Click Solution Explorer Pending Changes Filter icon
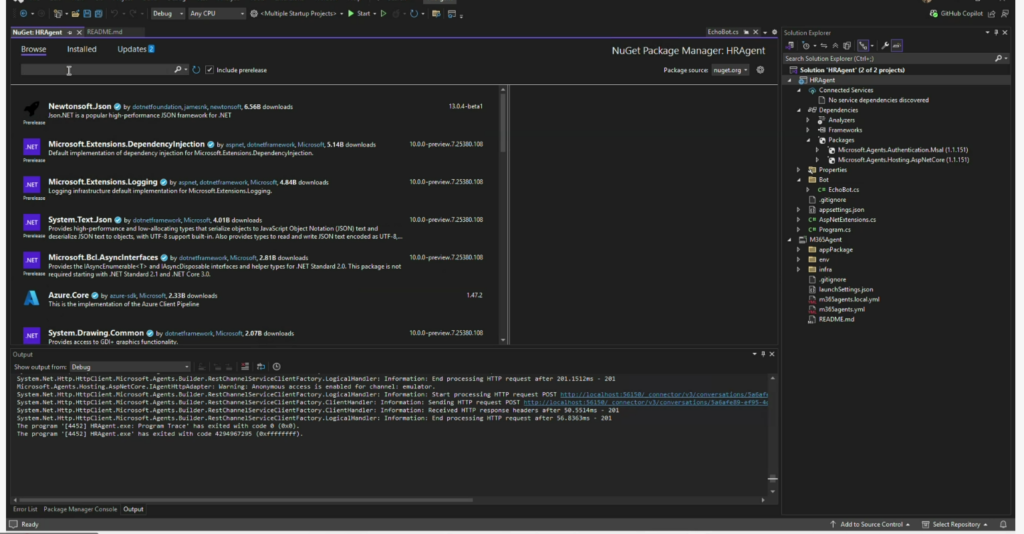 pos(807,46)
